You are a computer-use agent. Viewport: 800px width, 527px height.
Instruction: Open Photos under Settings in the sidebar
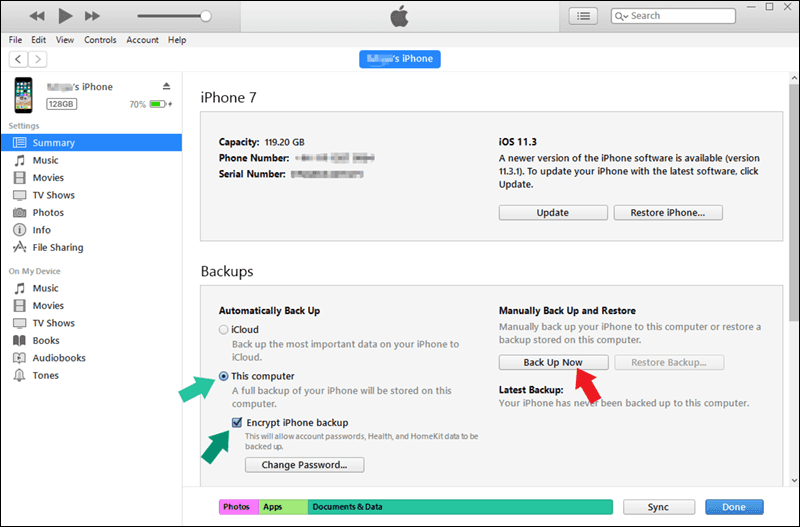tap(48, 212)
